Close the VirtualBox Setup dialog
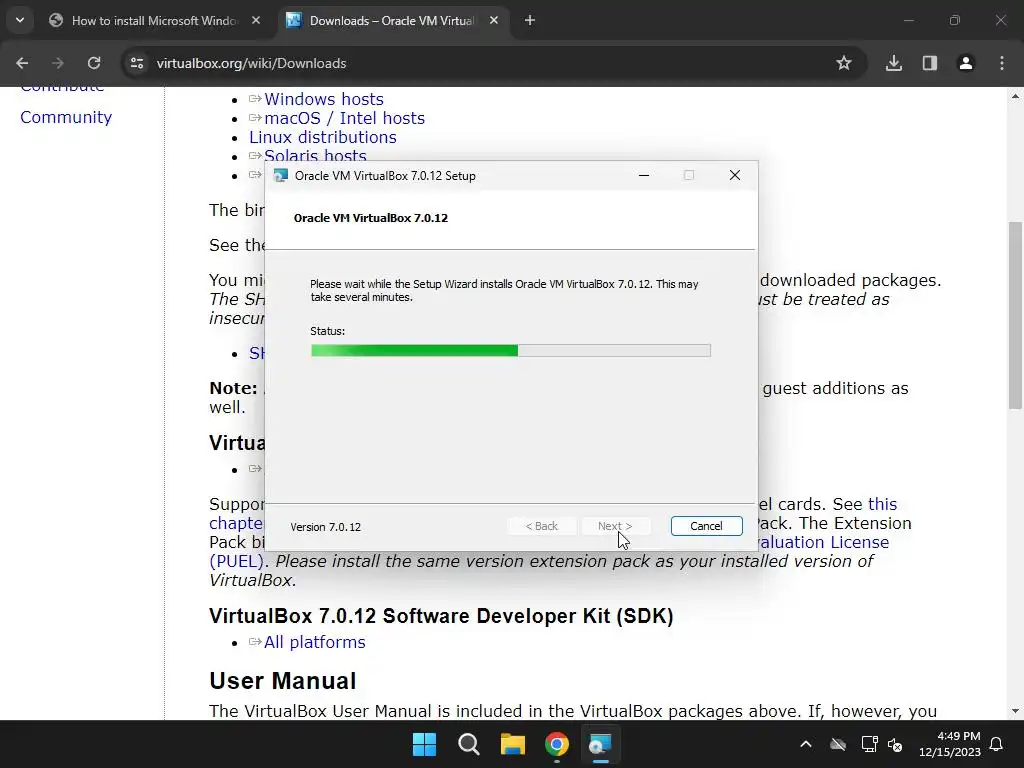This screenshot has width=1024, height=768. [735, 175]
